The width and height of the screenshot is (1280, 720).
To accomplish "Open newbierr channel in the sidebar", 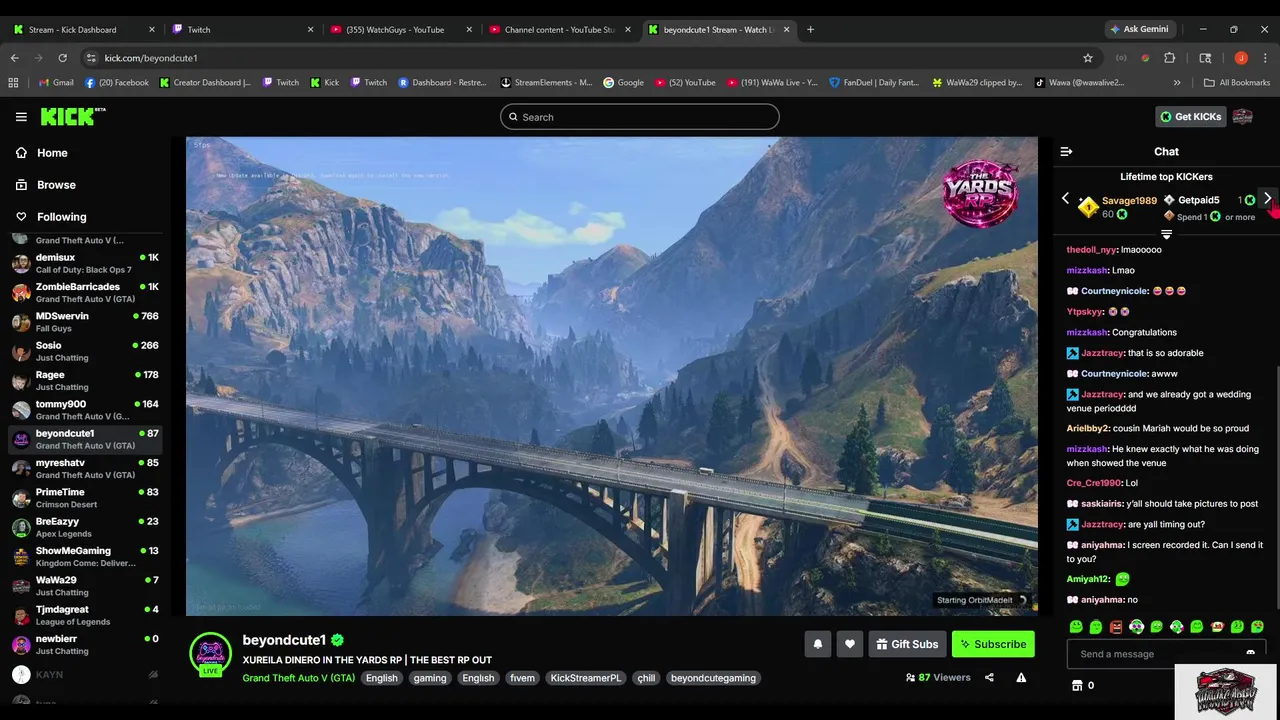I will (84, 644).
